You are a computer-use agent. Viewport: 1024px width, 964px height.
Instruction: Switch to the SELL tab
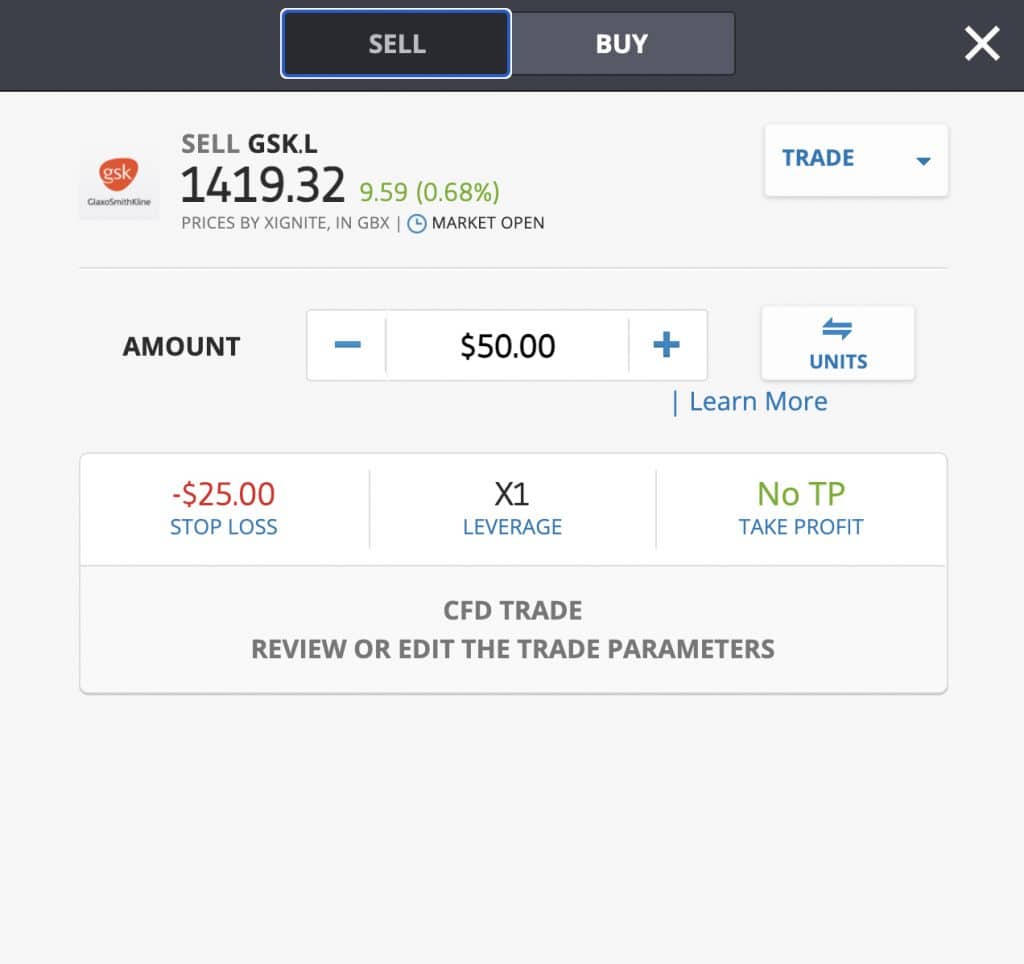click(x=397, y=44)
